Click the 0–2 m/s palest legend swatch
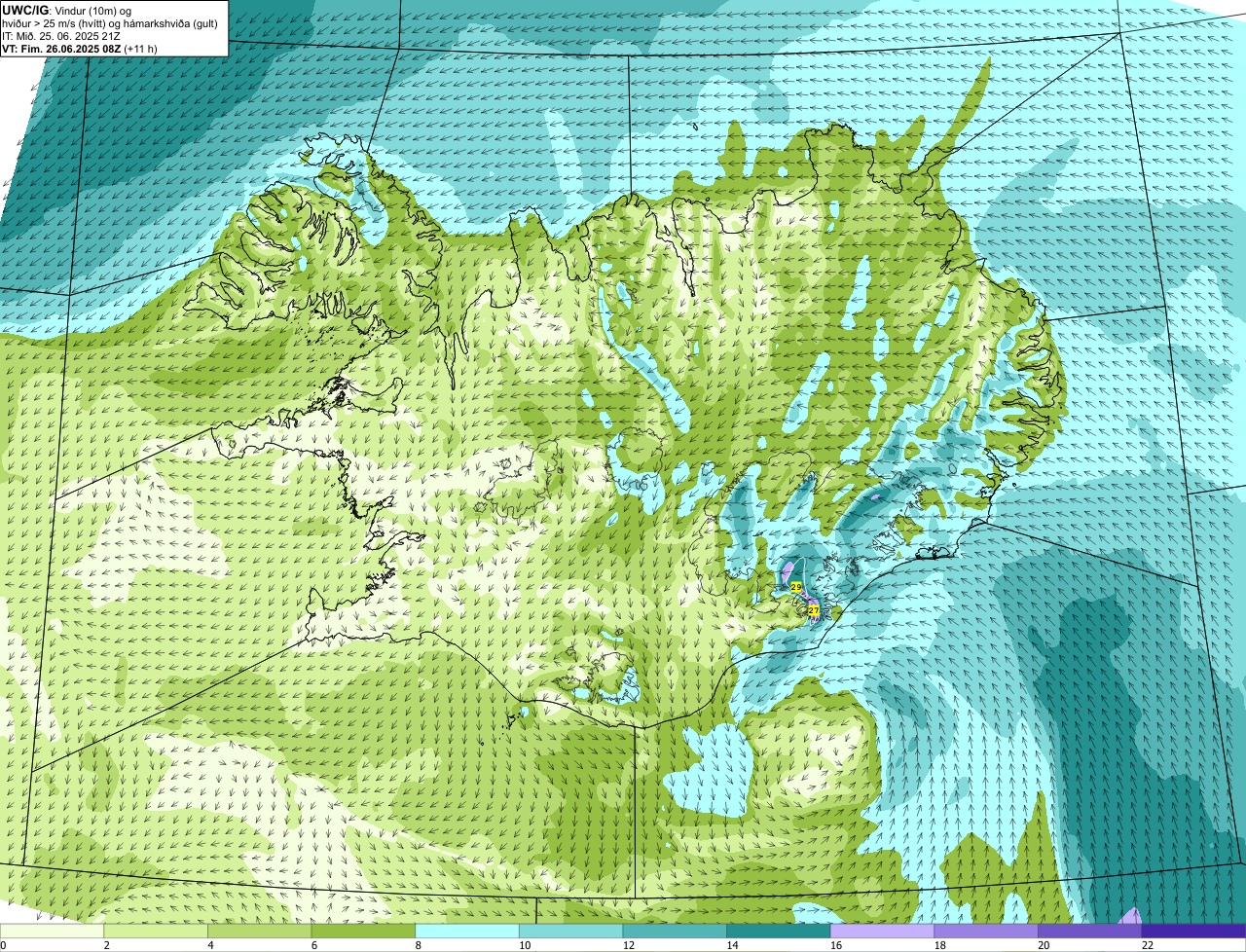Viewport: 1246px width, 952px height. click(52, 931)
